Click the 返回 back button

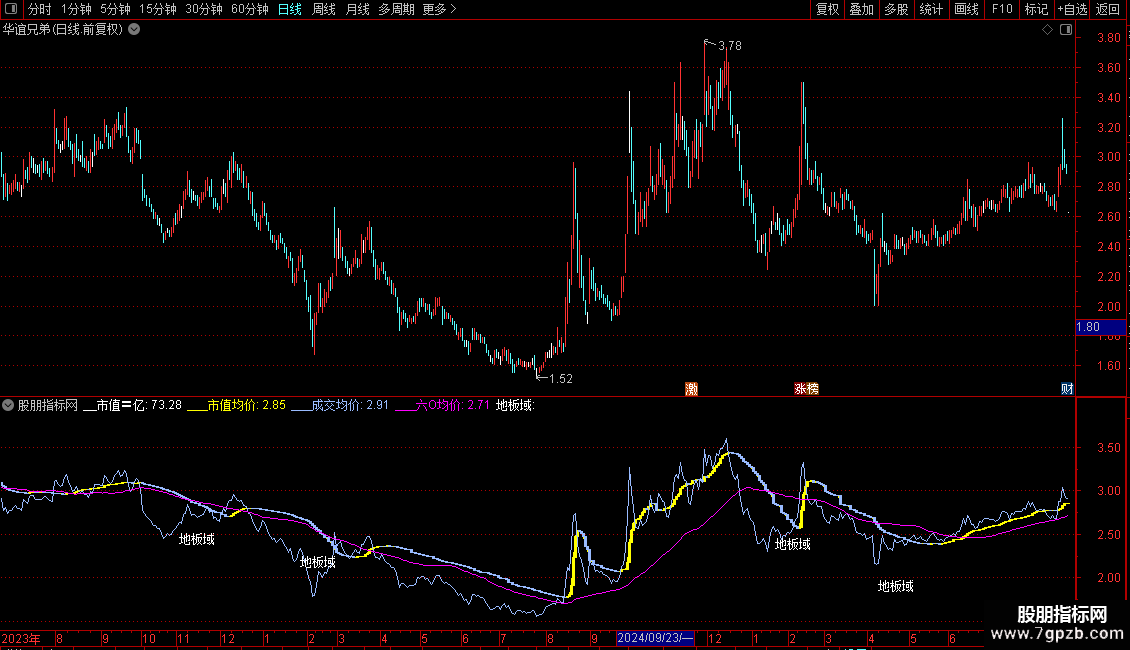pos(1108,9)
